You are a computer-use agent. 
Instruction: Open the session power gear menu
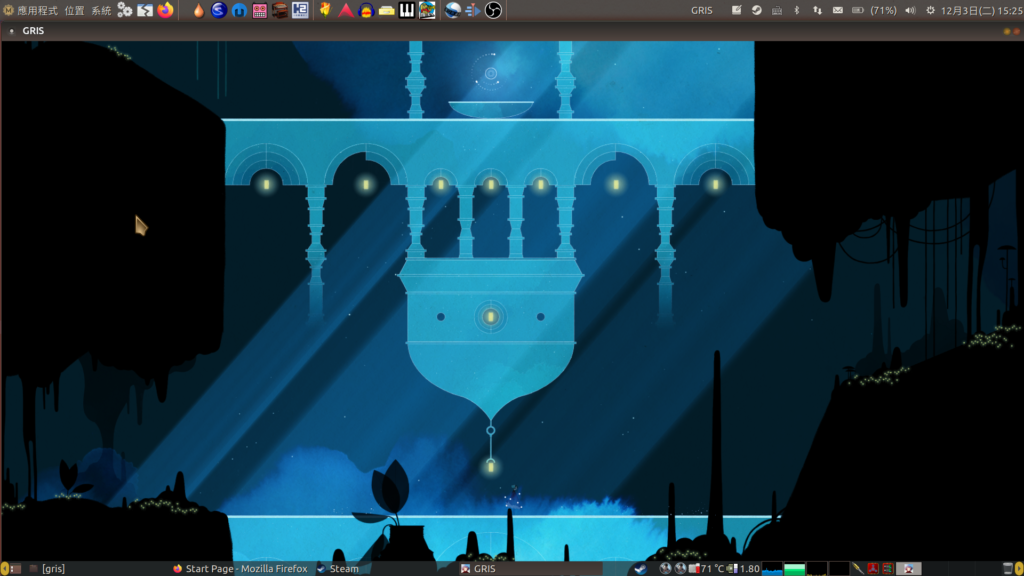click(931, 10)
